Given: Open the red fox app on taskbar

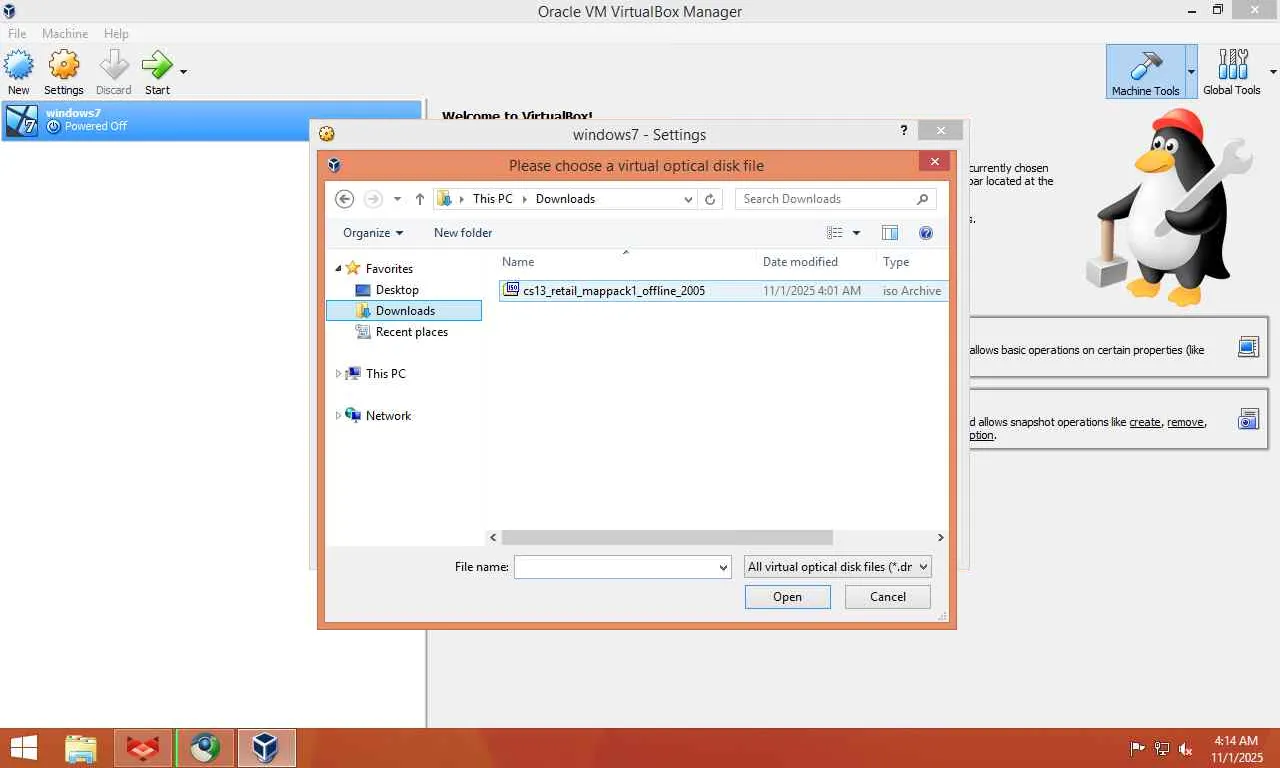Looking at the screenshot, I should pyautogui.click(x=143, y=748).
